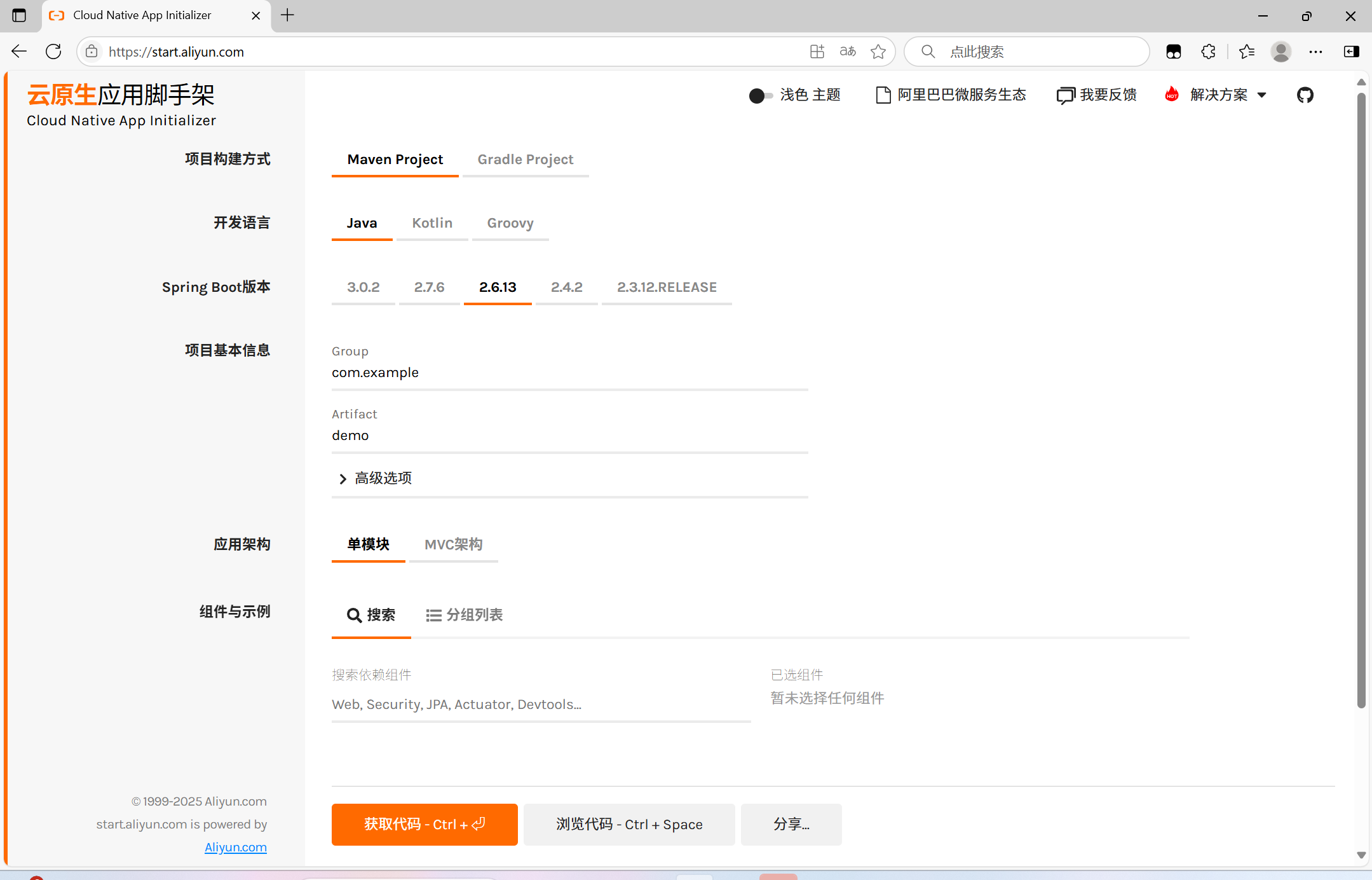This screenshot has width=1372, height=880.
Task: Click the scrollbar up arrow
Action: tap(1361, 83)
